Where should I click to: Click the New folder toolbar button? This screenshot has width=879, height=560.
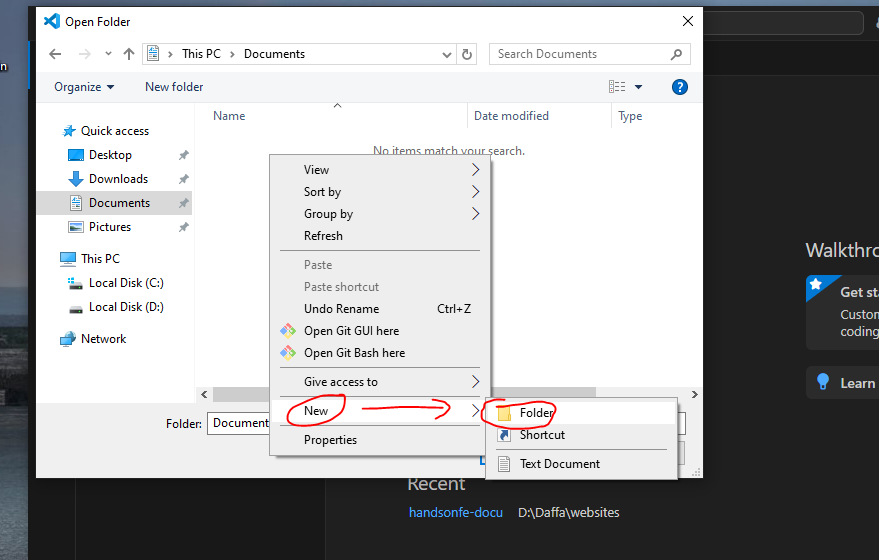point(174,87)
